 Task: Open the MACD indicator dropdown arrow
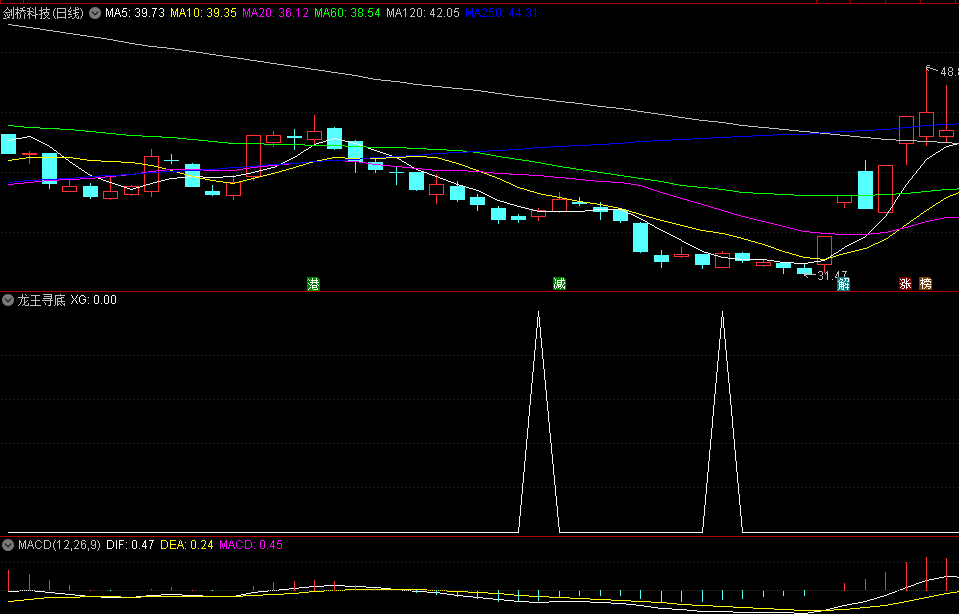8,545
